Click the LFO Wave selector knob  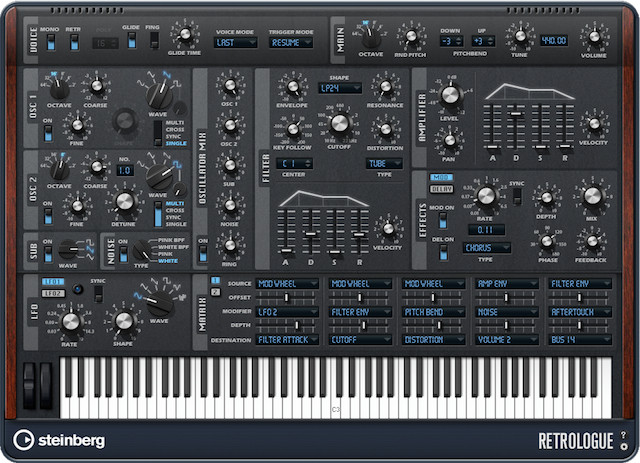tap(159, 303)
